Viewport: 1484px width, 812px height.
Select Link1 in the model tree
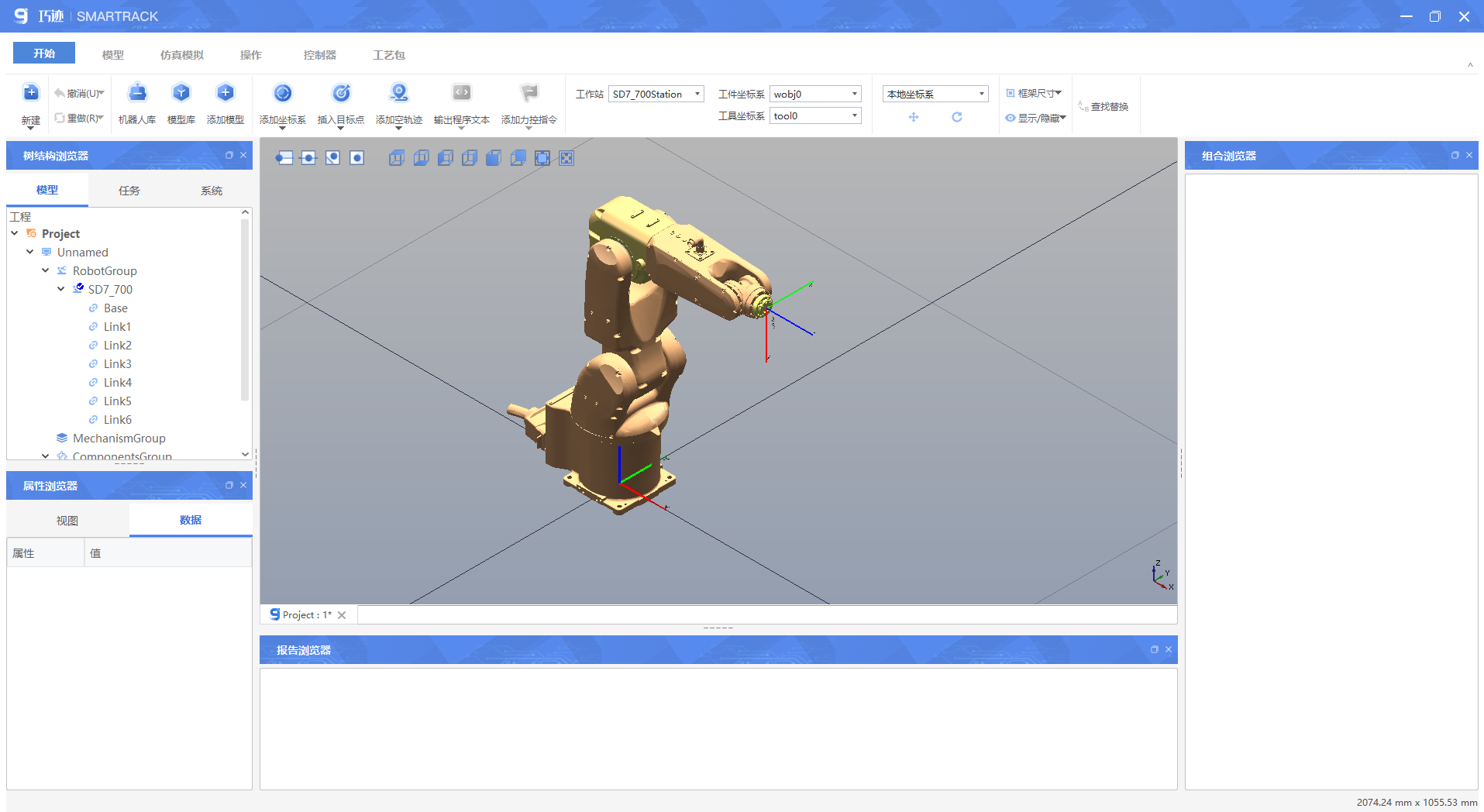(117, 326)
